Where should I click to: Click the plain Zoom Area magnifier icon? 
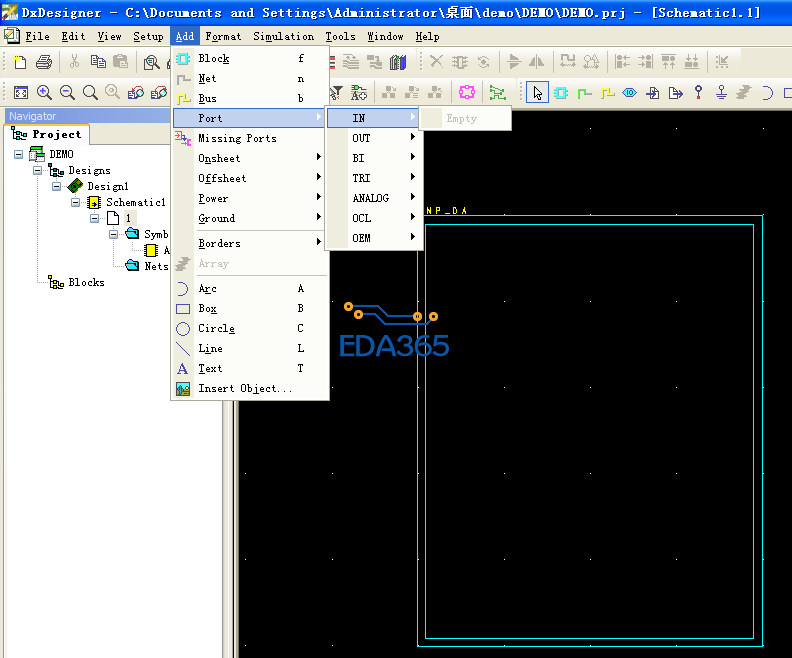tap(90, 92)
